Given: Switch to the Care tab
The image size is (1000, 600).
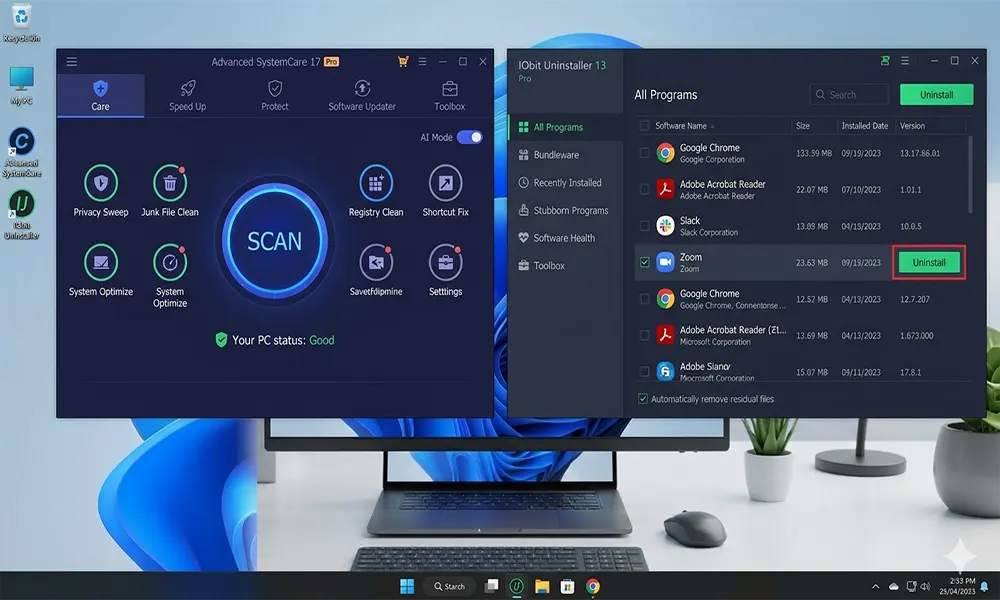Looking at the screenshot, I should click(x=100, y=96).
